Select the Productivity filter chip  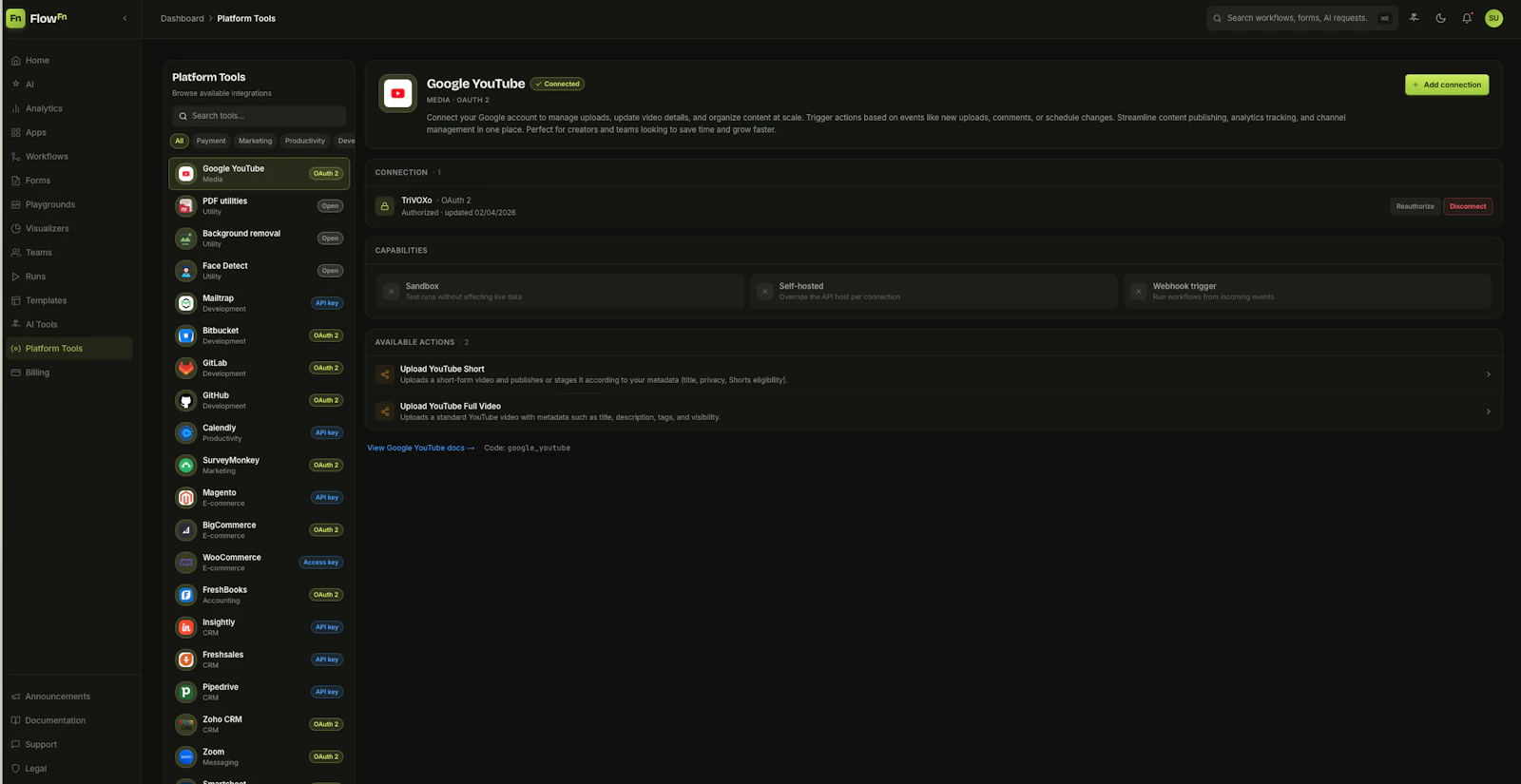click(305, 141)
